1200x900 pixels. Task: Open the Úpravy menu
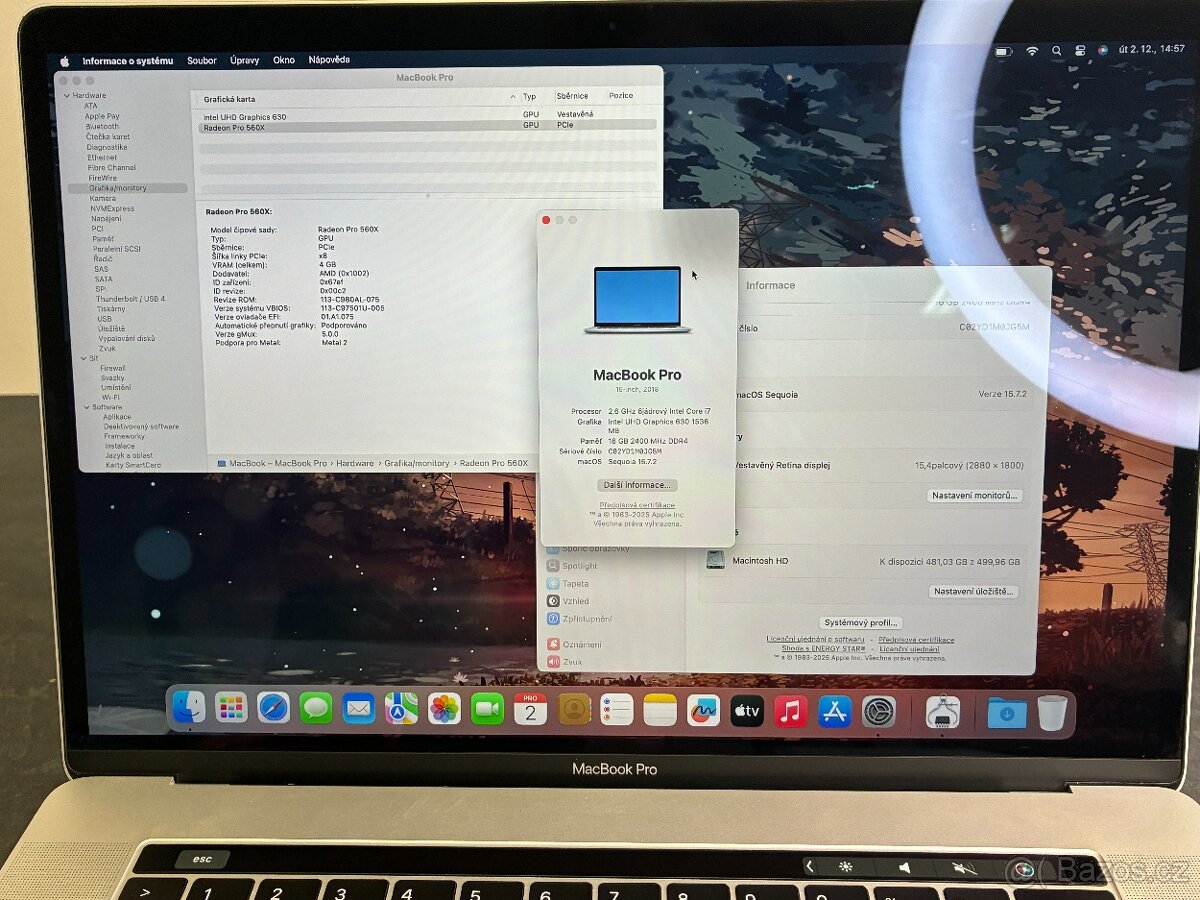[x=244, y=60]
